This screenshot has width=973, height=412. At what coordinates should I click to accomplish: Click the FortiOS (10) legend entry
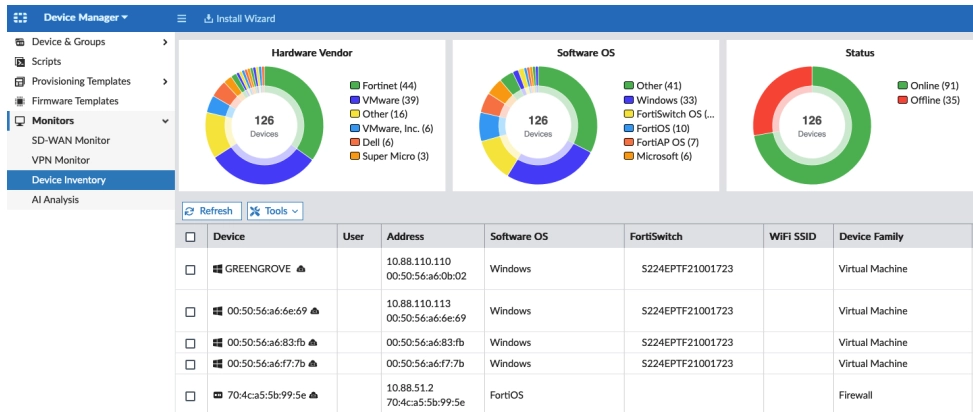[x=657, y=128]
